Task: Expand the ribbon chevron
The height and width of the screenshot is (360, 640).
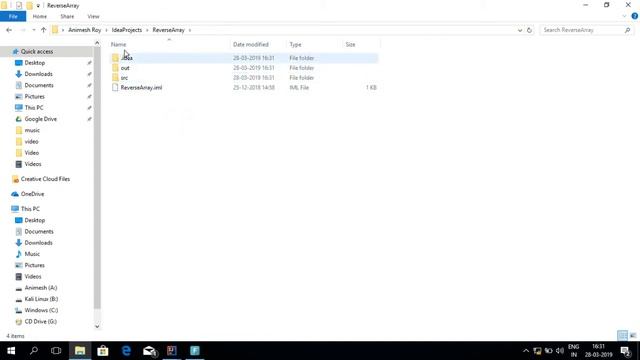Action: coord(624,16)
